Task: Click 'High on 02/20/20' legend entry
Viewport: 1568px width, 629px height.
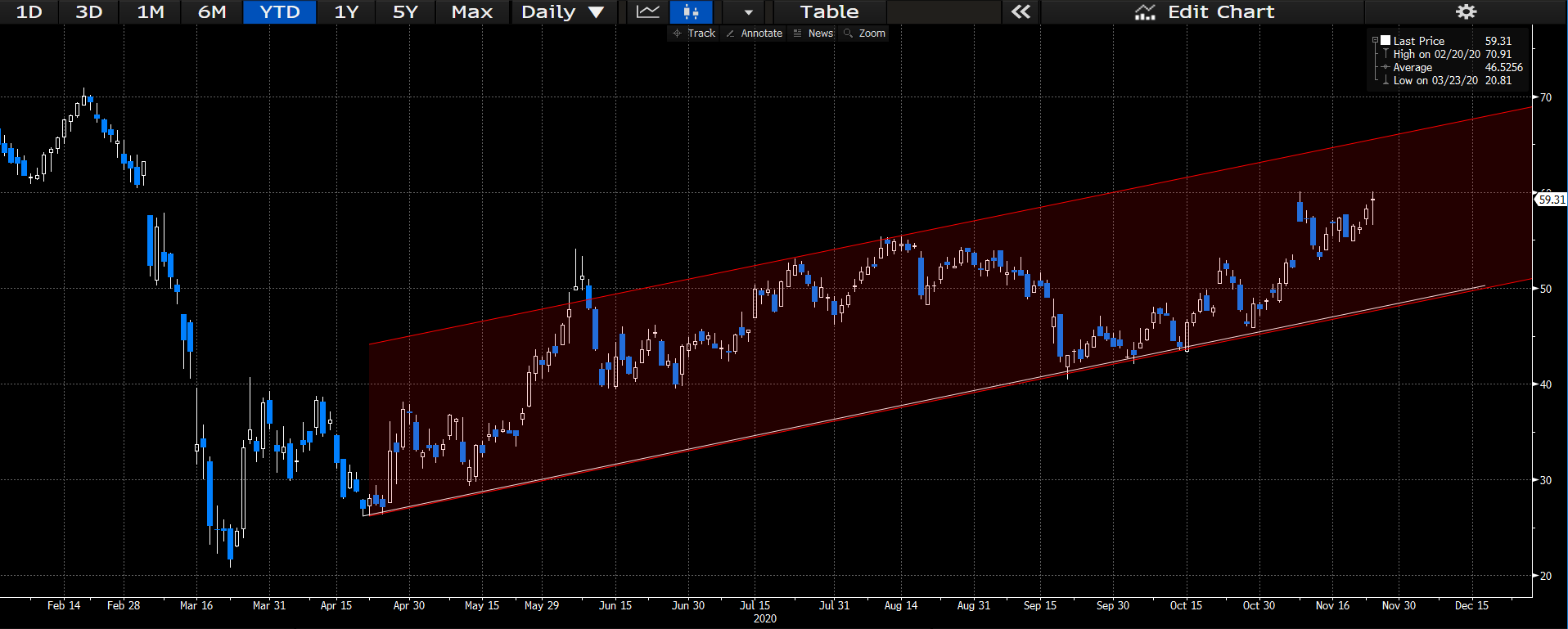Action: point(1436,54)
